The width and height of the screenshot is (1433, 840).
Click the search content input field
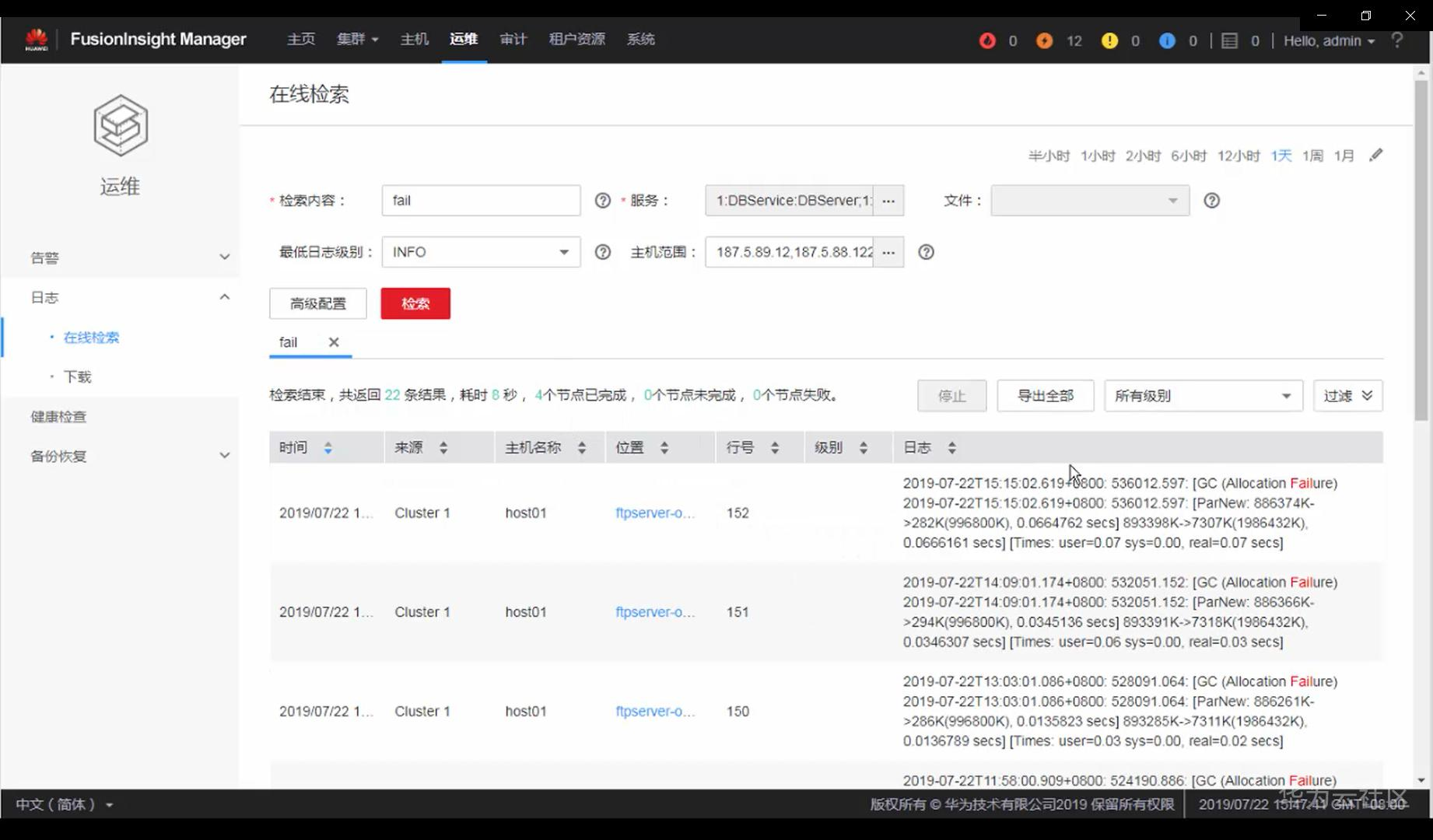481,201
